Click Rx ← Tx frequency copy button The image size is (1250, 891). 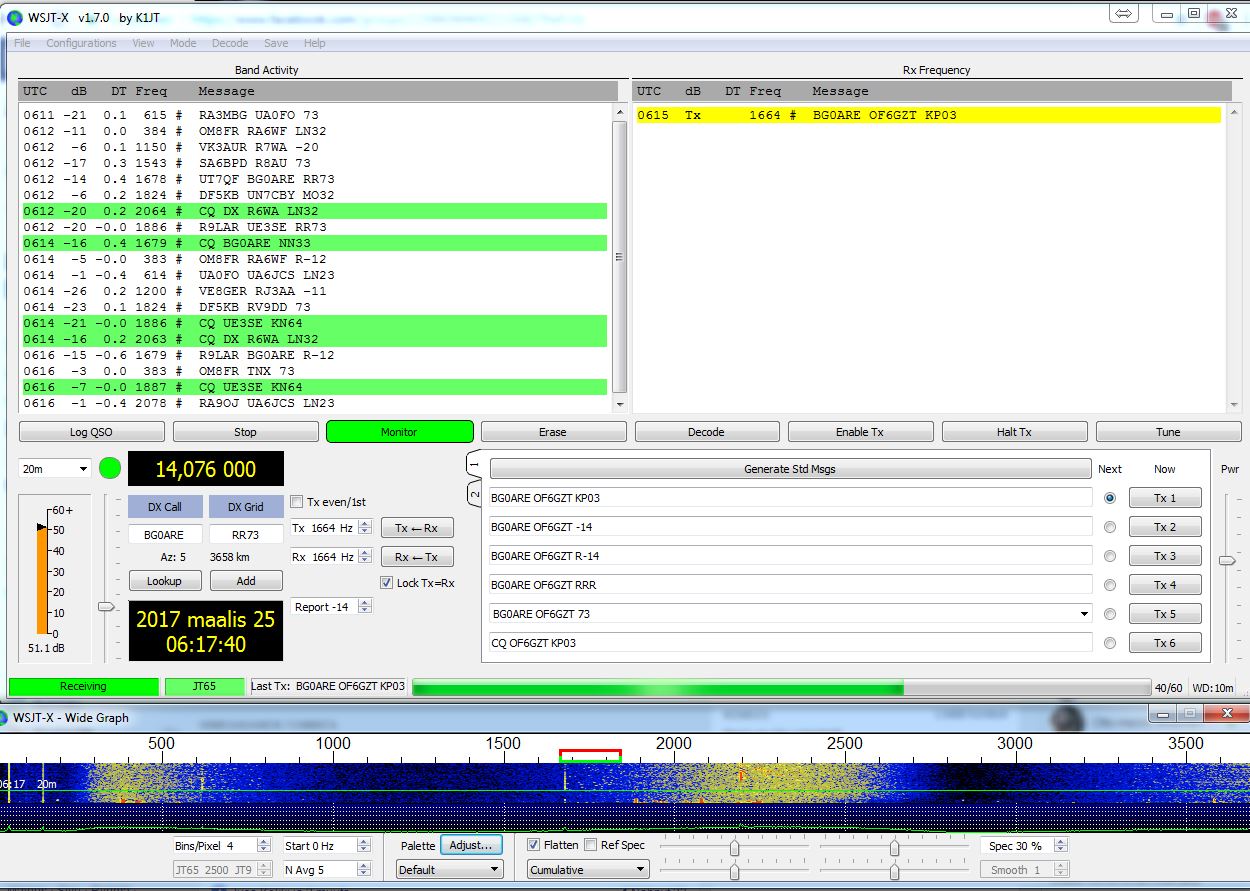(x=416, y=557)
